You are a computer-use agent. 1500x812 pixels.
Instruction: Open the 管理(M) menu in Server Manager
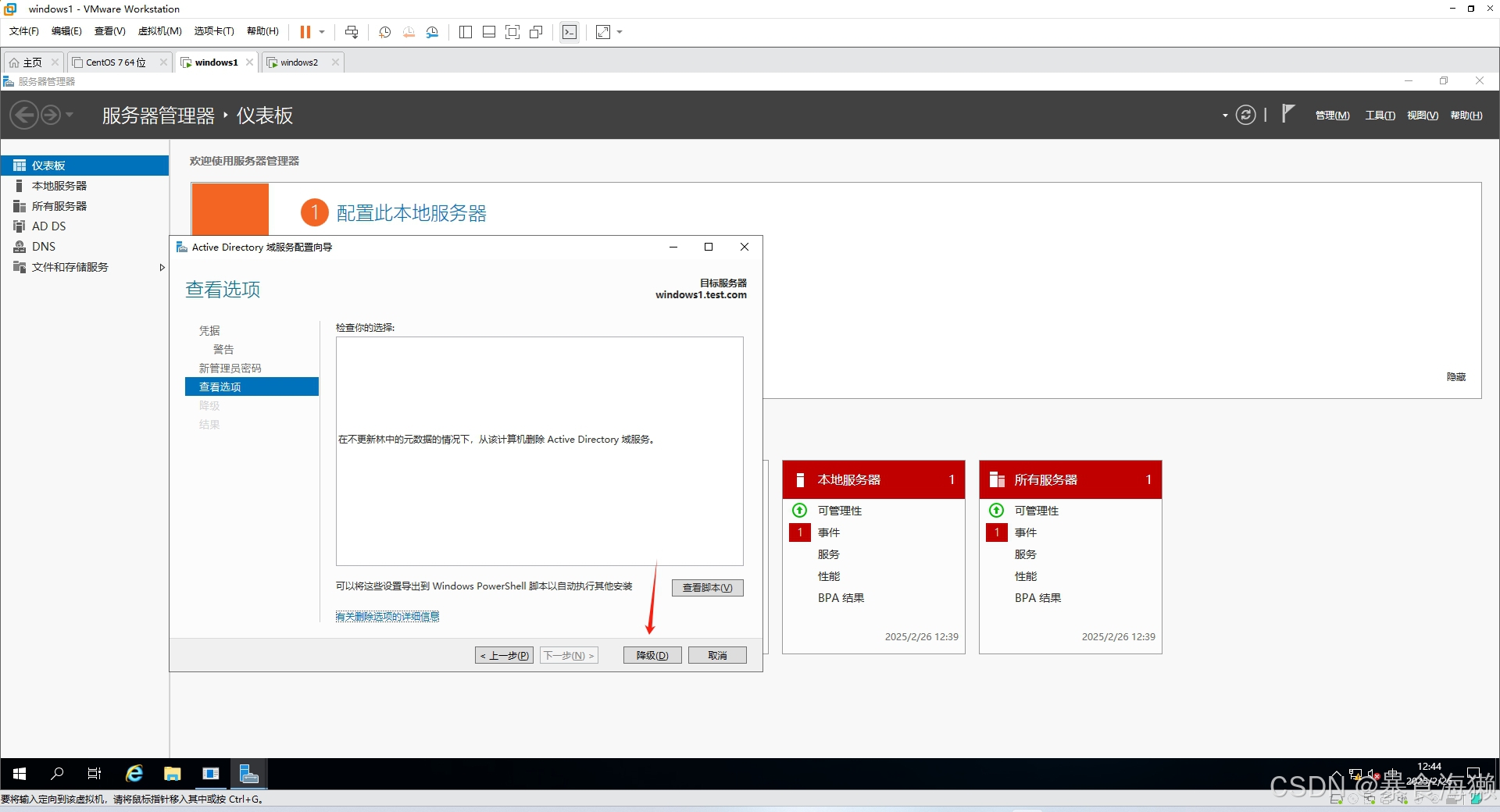point(1332,116)
